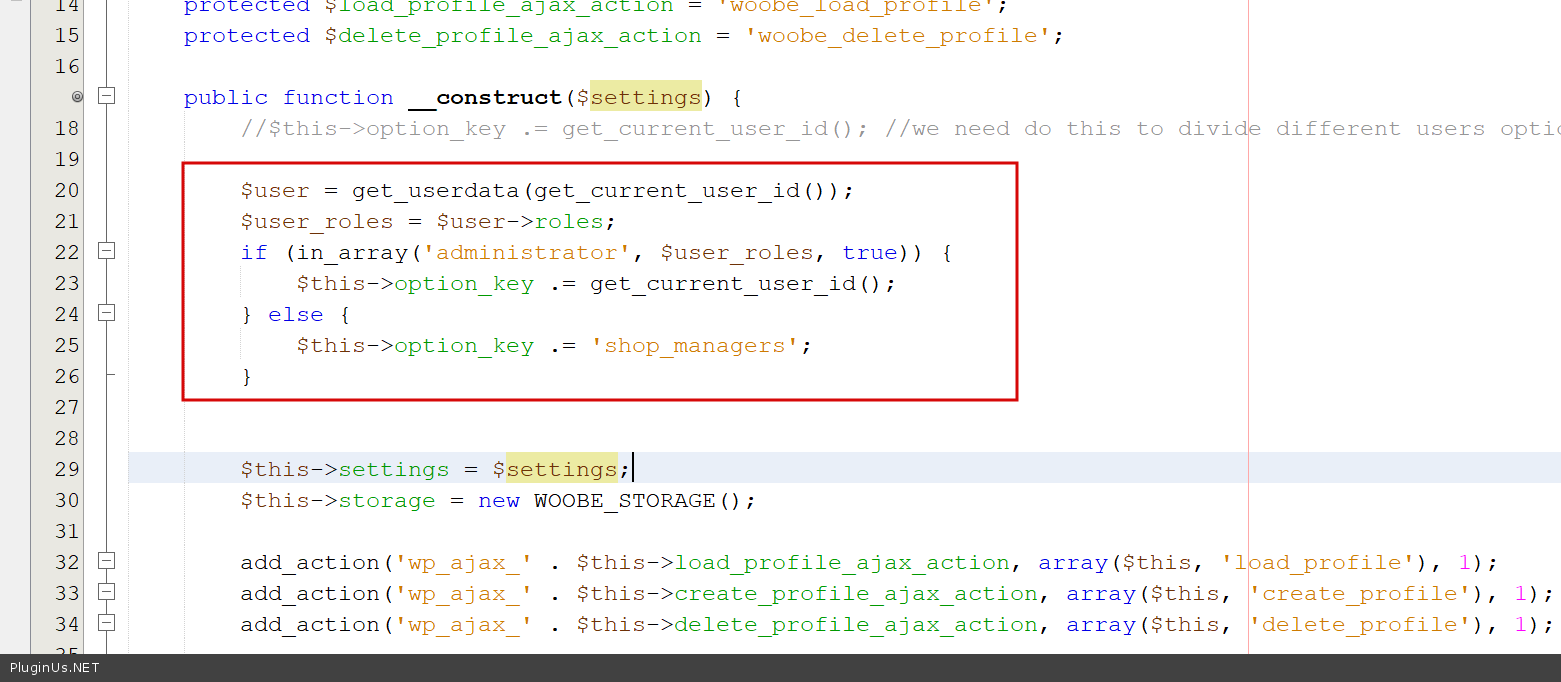The width and height of the screenshot is (1561, 682).
Task: Click the 'shop_managers' string literal
Action: pyautogui.click(x=695, y=345)
